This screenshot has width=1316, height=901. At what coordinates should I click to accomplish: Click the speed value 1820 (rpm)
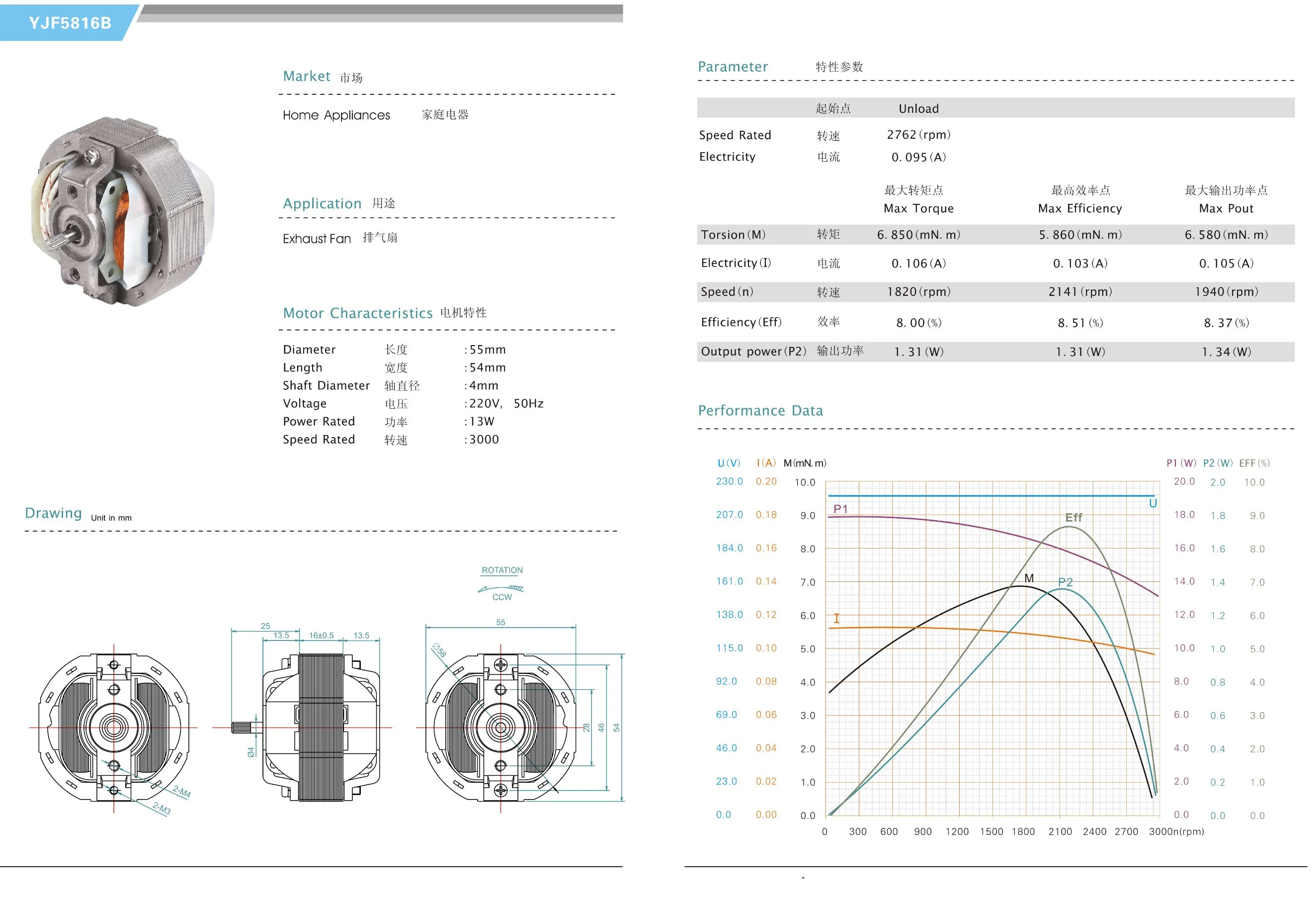coord(918,292)
